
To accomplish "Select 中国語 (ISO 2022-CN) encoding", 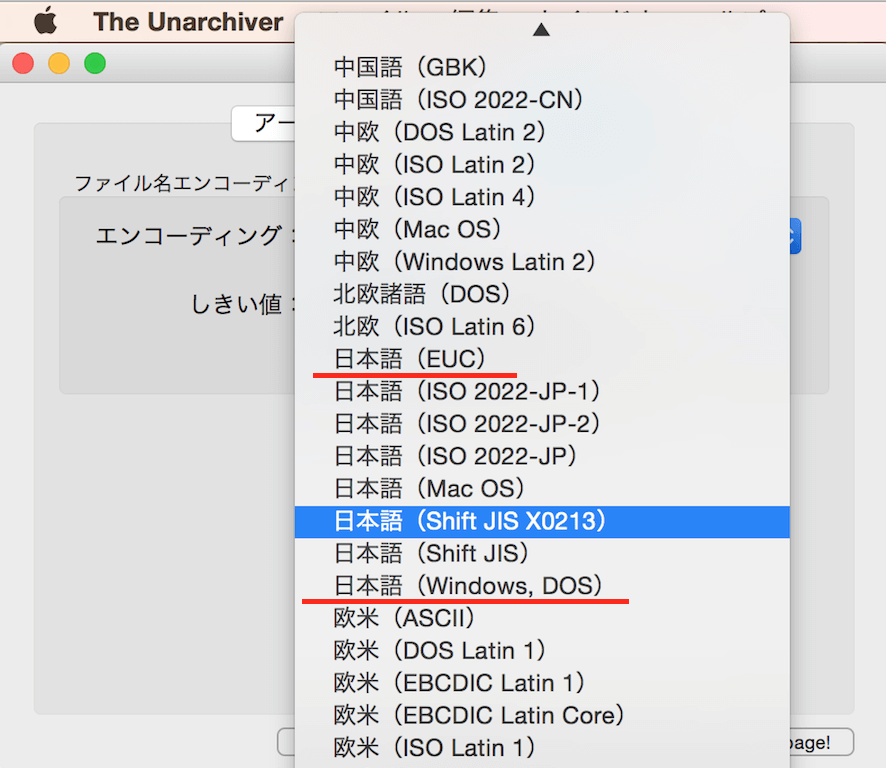I will coord(542,99).
